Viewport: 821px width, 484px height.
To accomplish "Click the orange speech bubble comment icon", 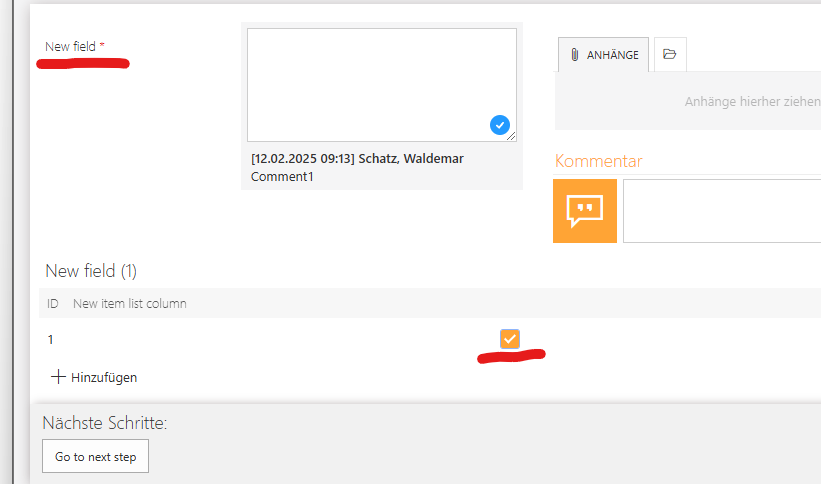I will (585, 211).
